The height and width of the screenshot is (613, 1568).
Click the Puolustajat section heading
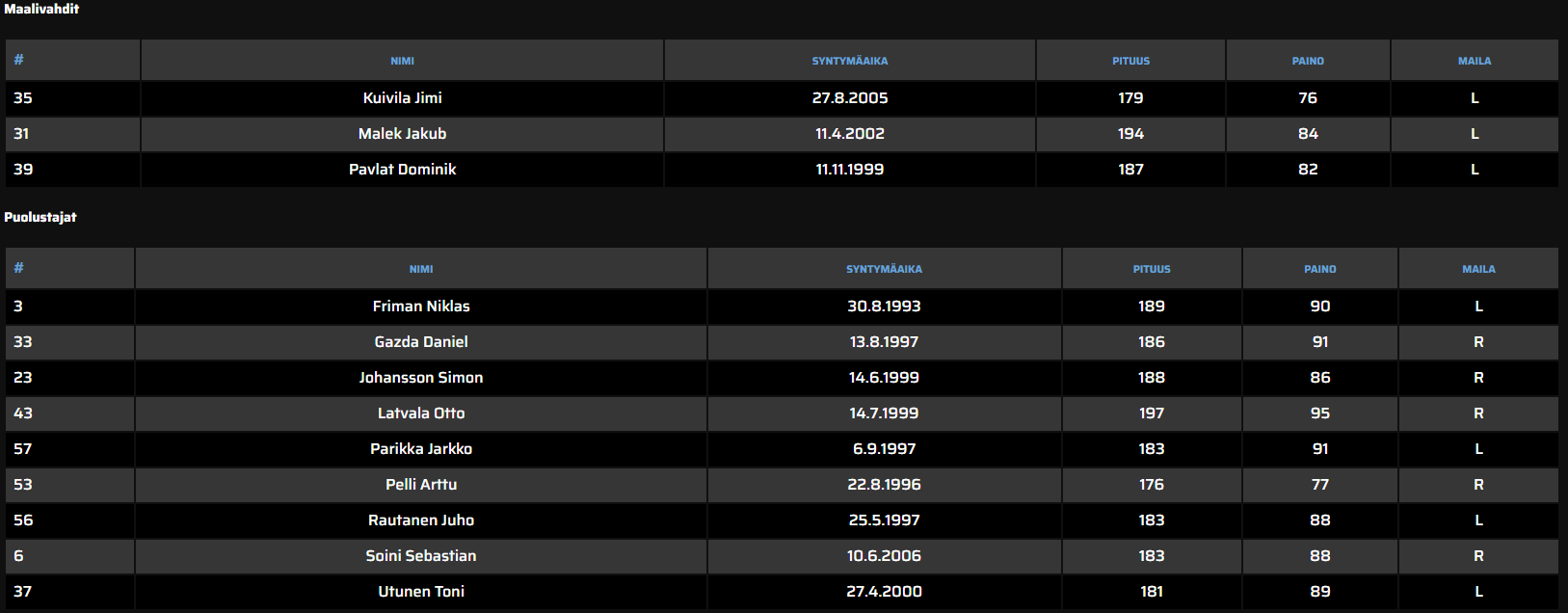tap(40, 217)
